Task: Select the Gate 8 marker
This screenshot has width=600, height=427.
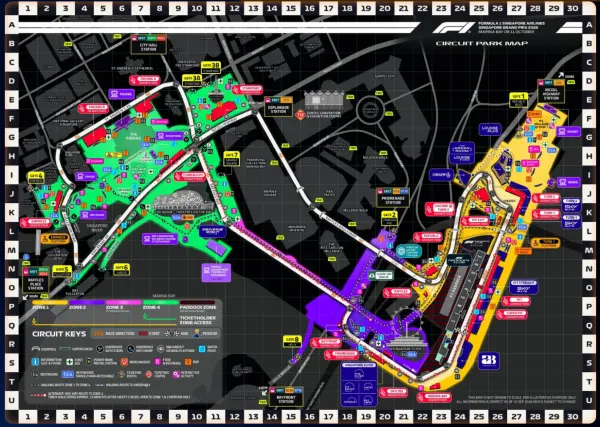Action: pos(292,341)
